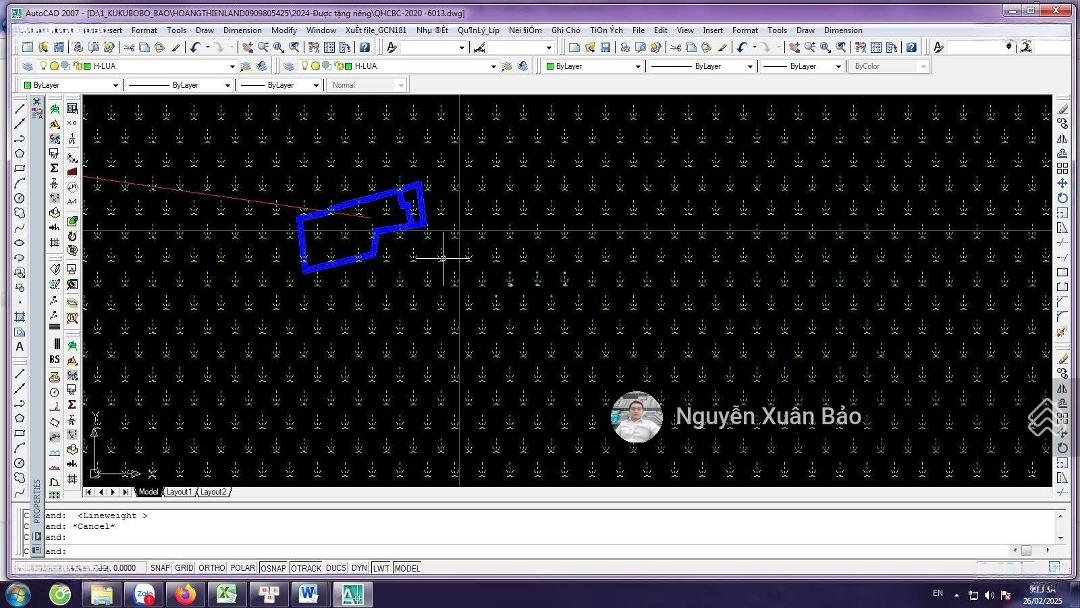Toggle POLAR tracking in status bar
Screen dimensions: 1080x608
click(x=242, y=568)
